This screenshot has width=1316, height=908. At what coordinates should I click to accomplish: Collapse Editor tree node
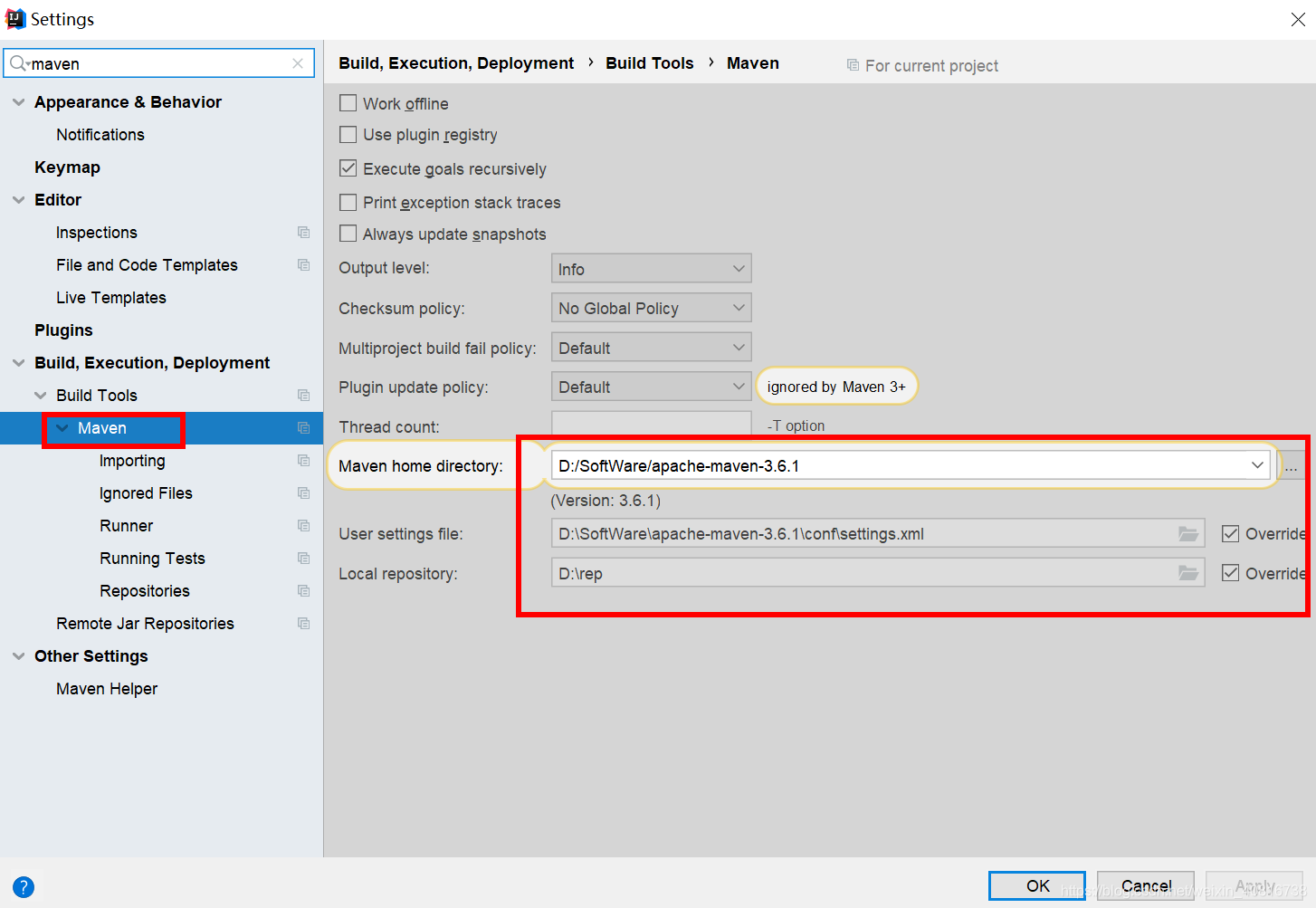click(18, 200)
